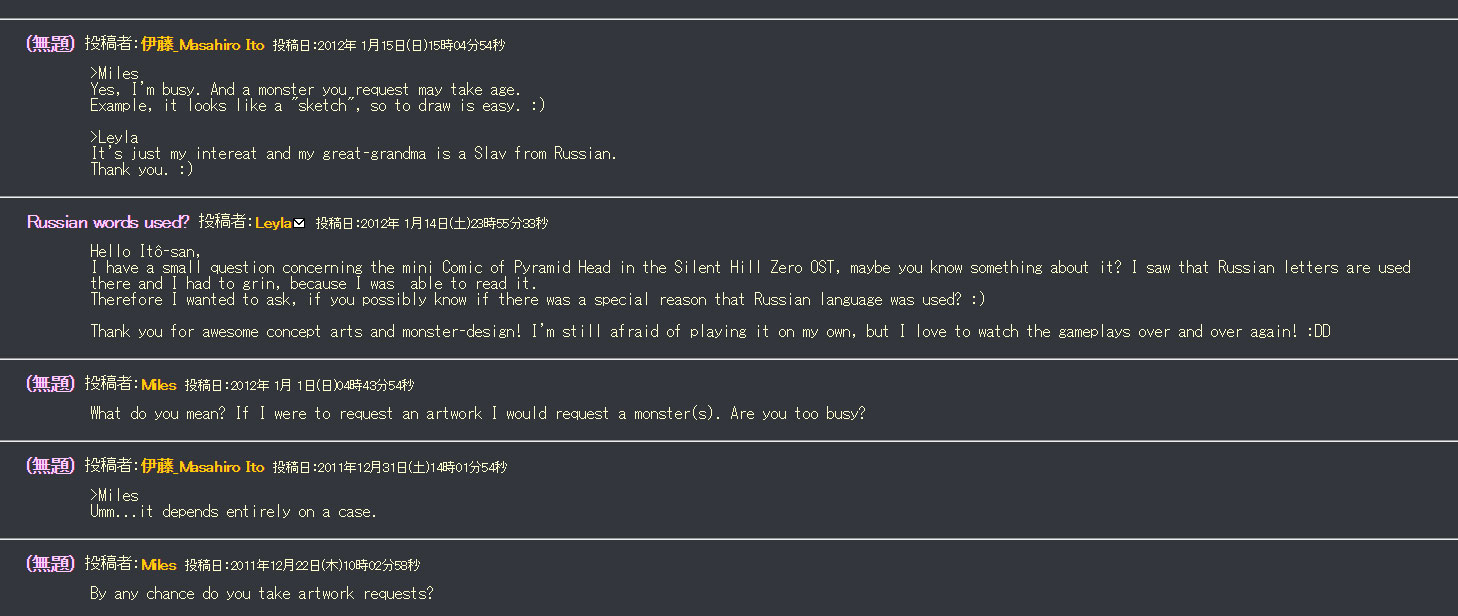Image resolution: width=1458 pixels, height=616 pixels.
Task: Click the envelope mail icon beside Leyla
Action: [299, 223]
